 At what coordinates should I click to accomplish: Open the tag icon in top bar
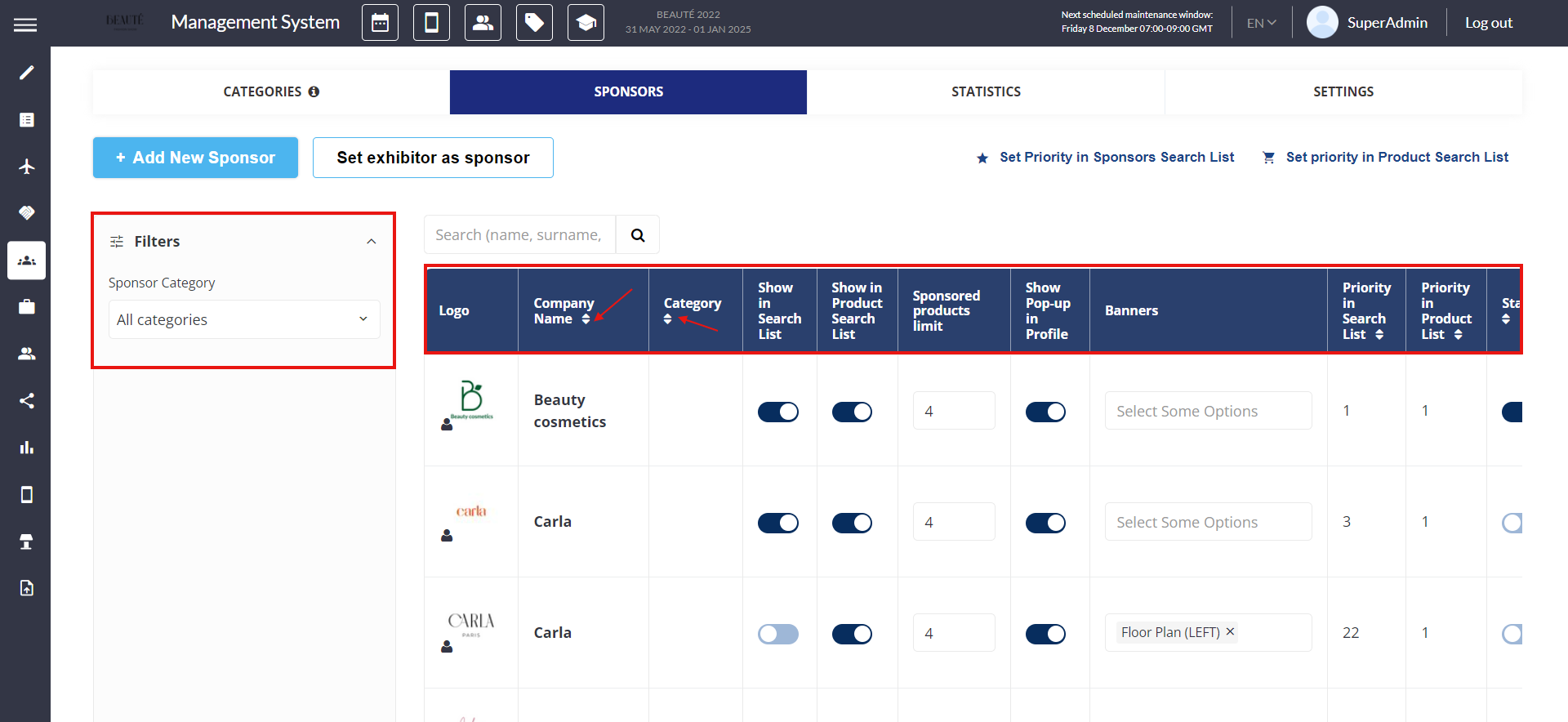(535, 23)
